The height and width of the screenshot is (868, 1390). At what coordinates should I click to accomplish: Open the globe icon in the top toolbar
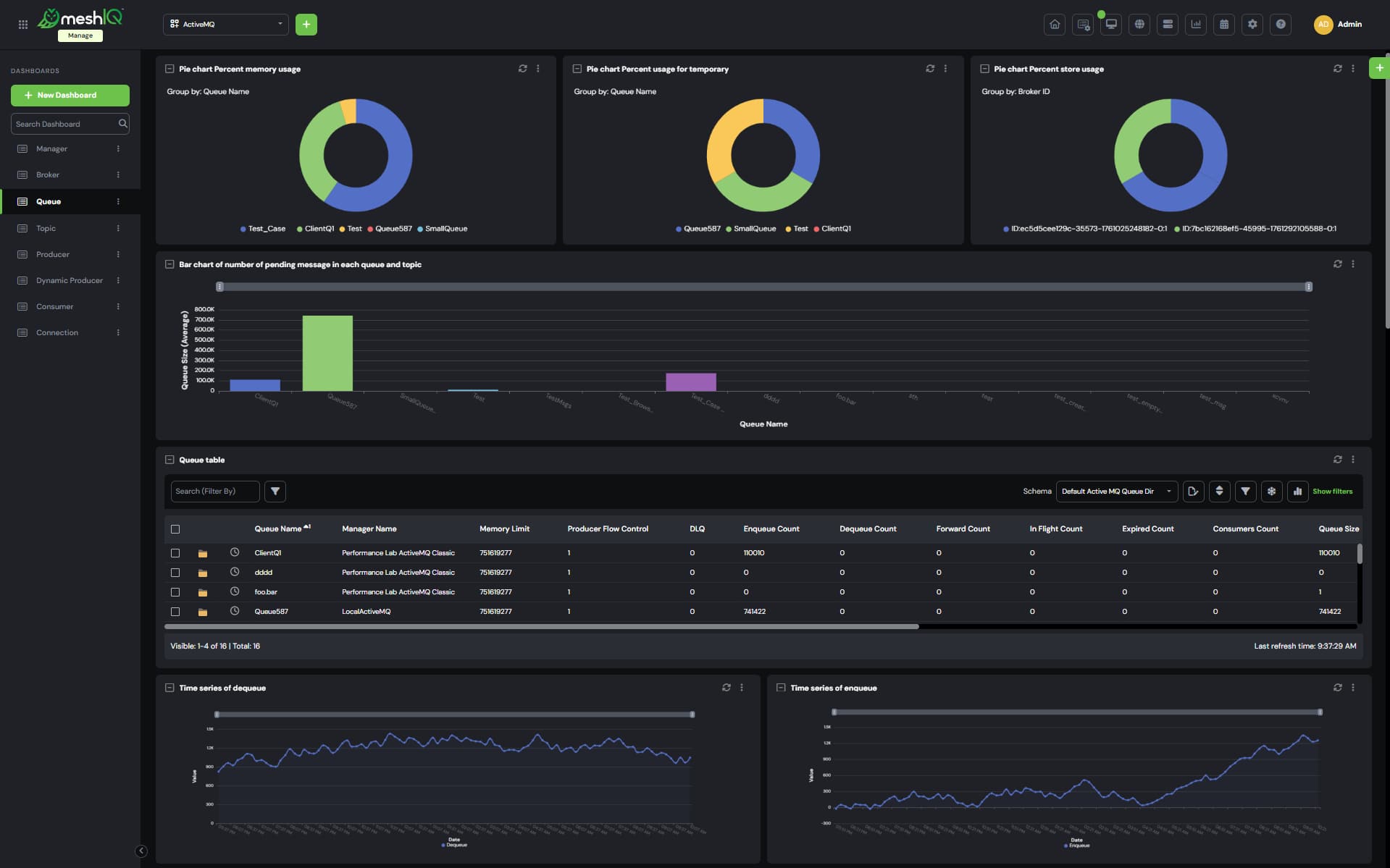[x=1139, y=24]
